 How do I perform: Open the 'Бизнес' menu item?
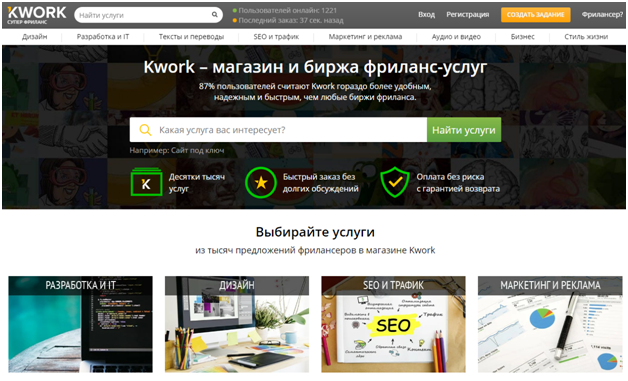(523, 37)
